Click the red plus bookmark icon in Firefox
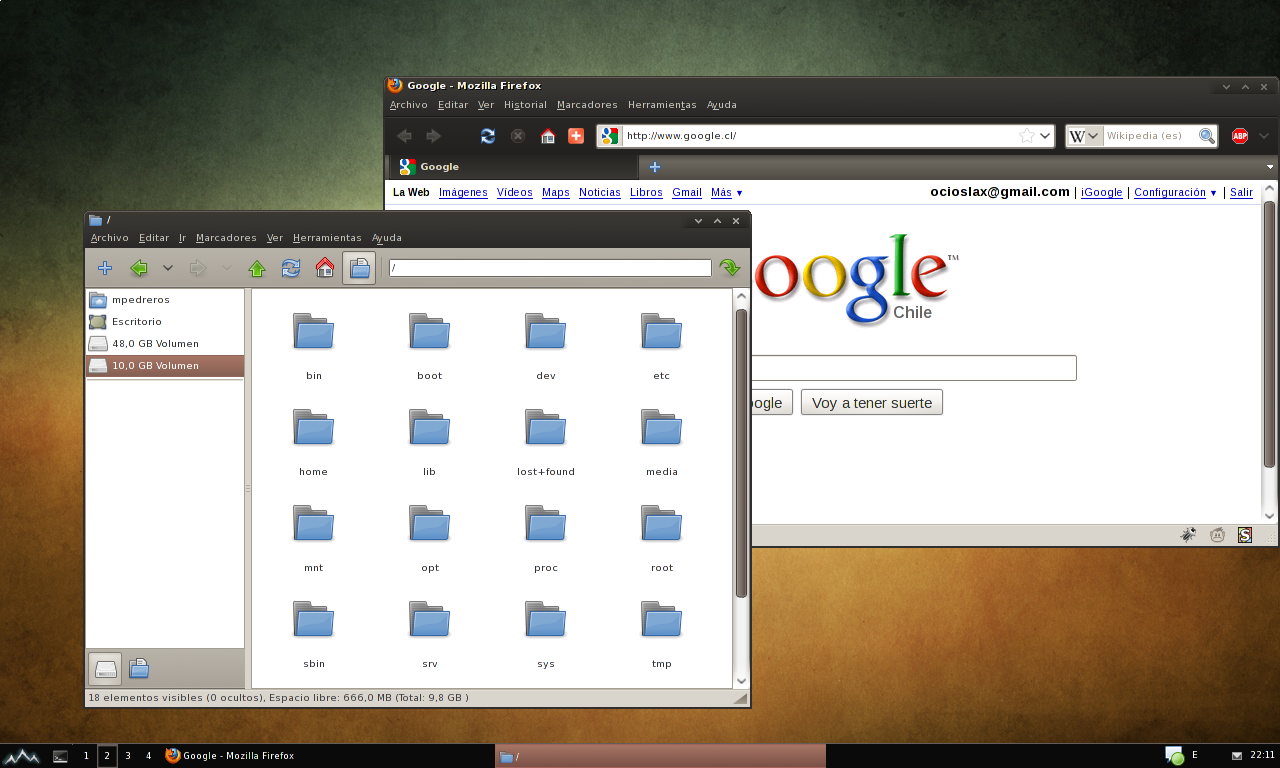The width and height of the screenshot is (1280, 768). [x=576, y=136]
